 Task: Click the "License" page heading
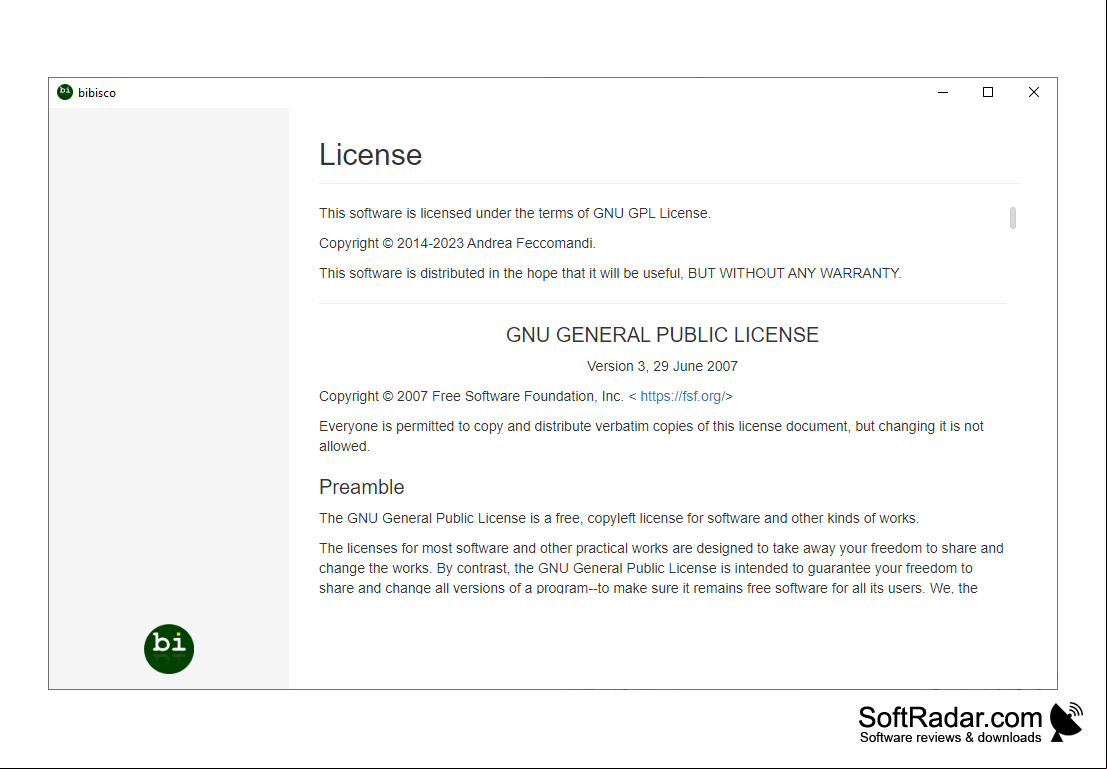click(x=370, y=155)
